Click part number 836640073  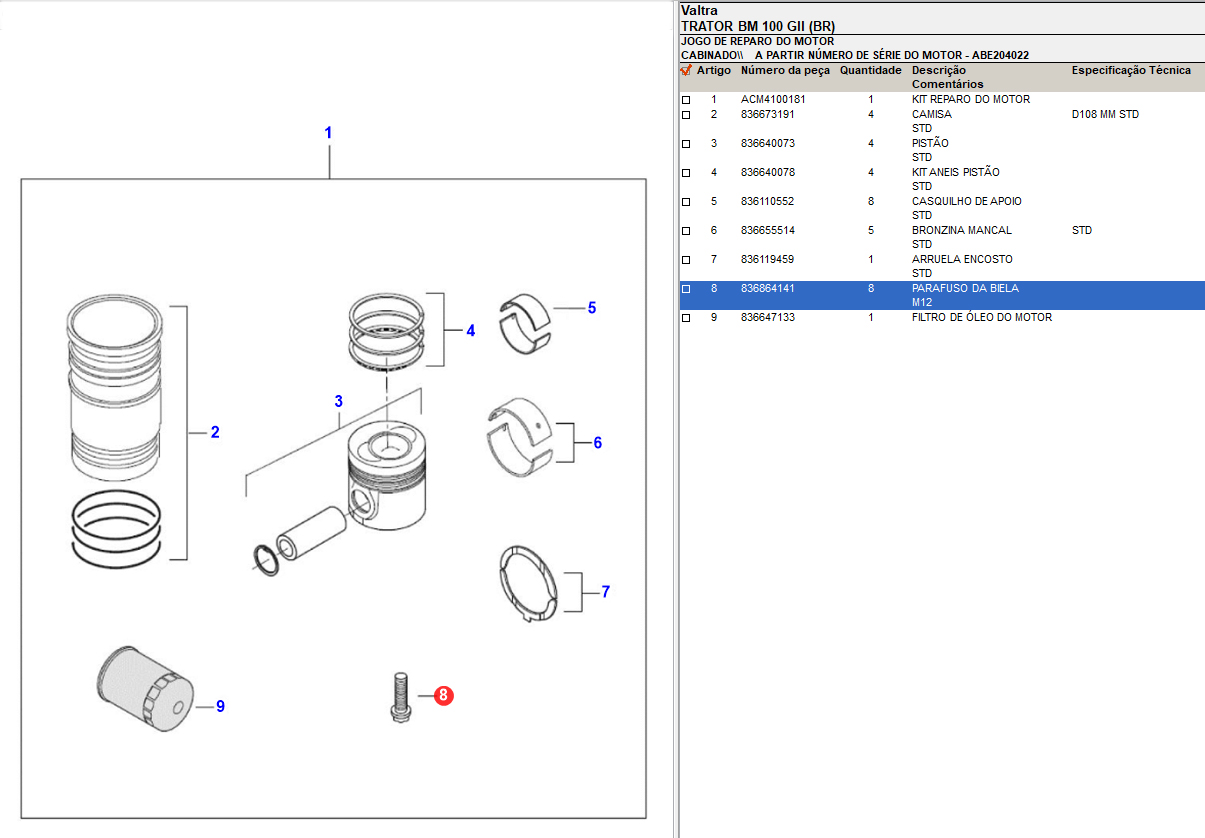(x=768, y=144)
